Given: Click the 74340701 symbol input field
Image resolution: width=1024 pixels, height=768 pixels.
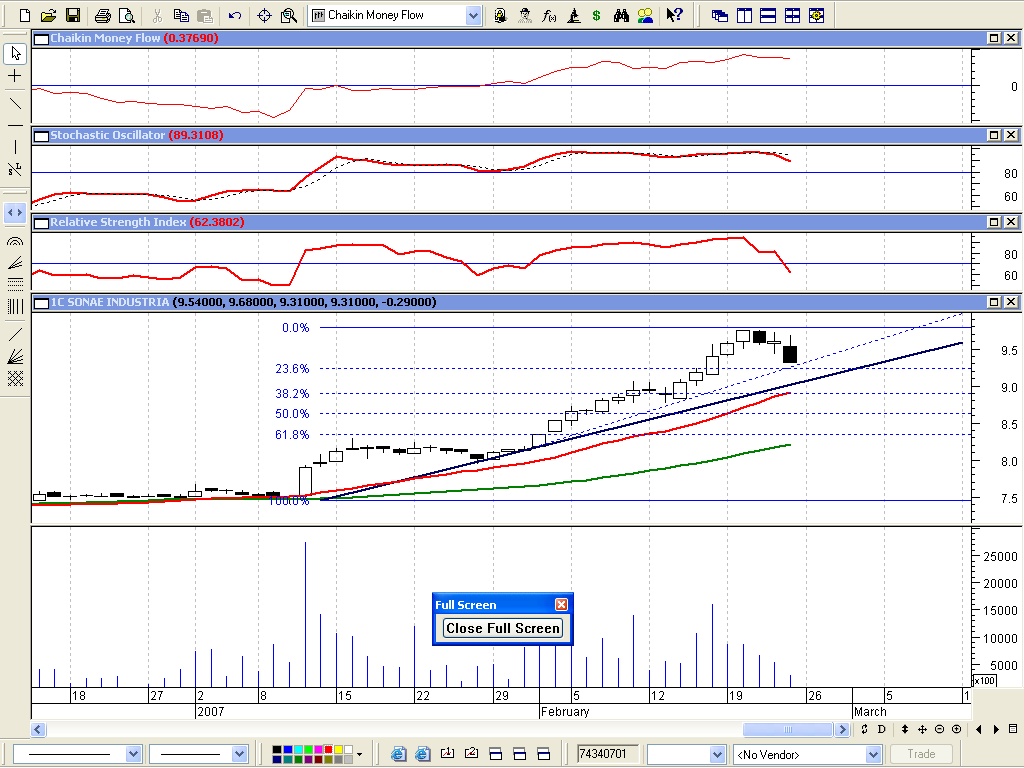Looking at the screenshot, I should point(606,754).
